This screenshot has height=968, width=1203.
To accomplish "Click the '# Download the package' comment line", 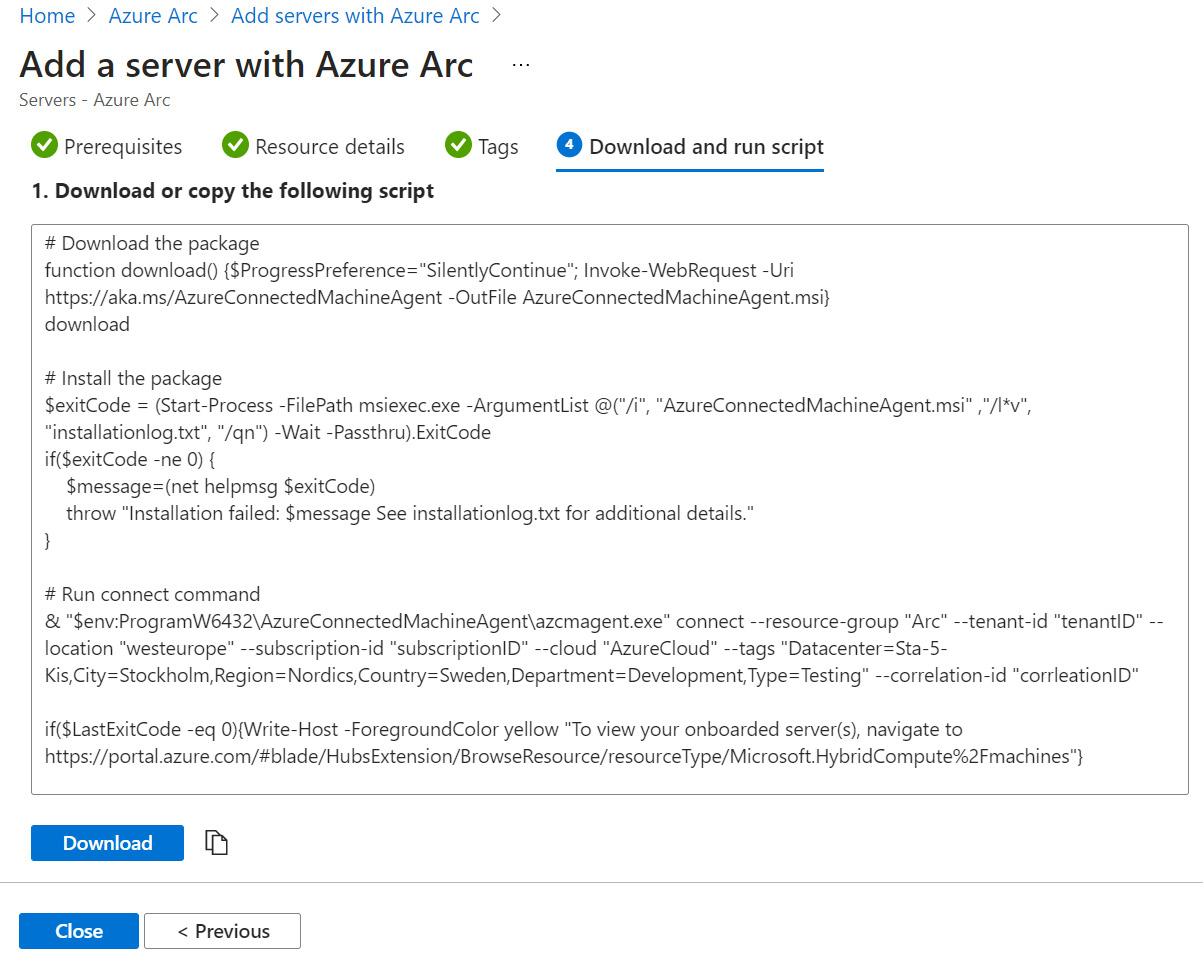I will (x=152, y=243).
